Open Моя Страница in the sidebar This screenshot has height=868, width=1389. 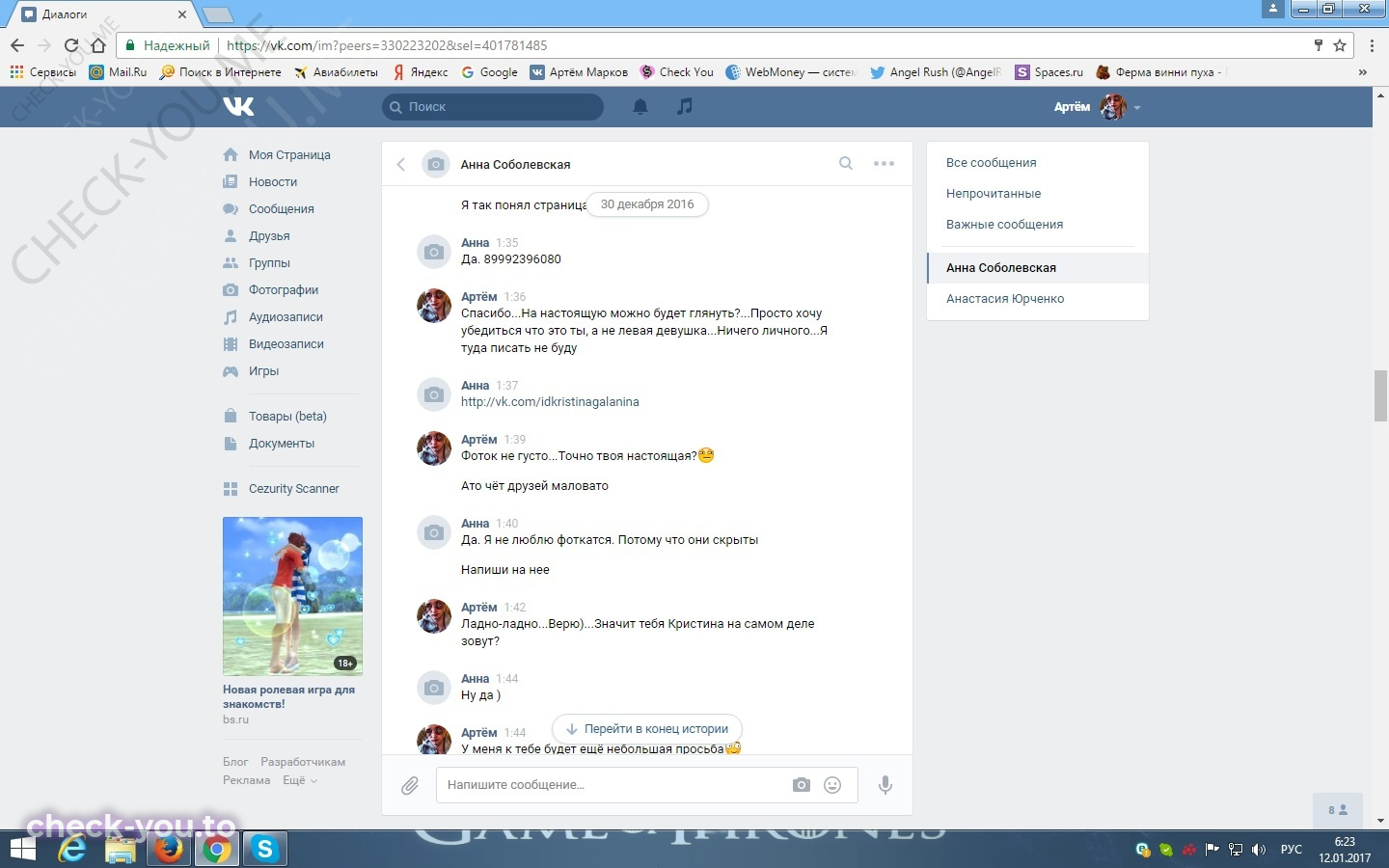tap(289, 155)
